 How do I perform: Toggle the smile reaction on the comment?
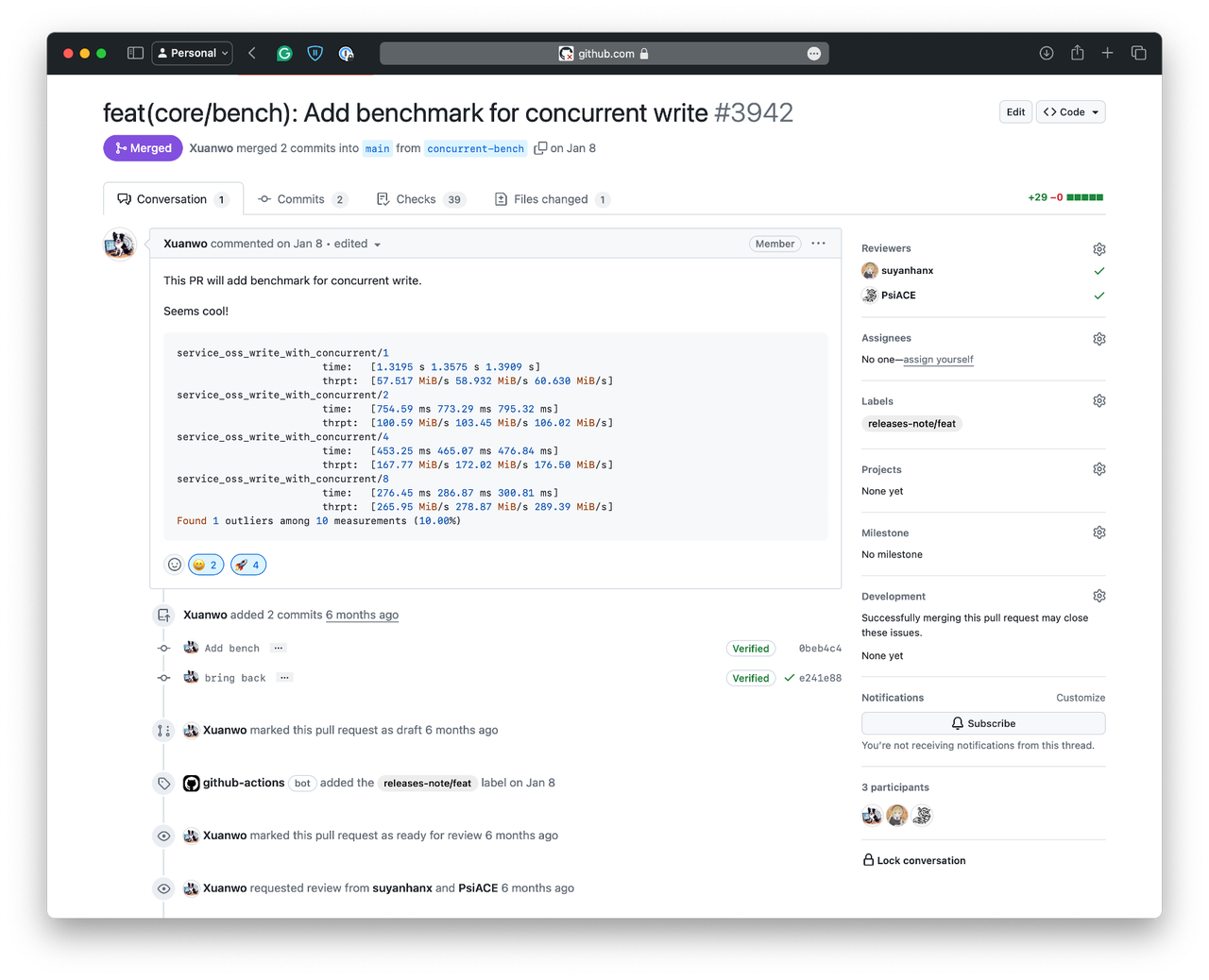[x=206, y=564]
